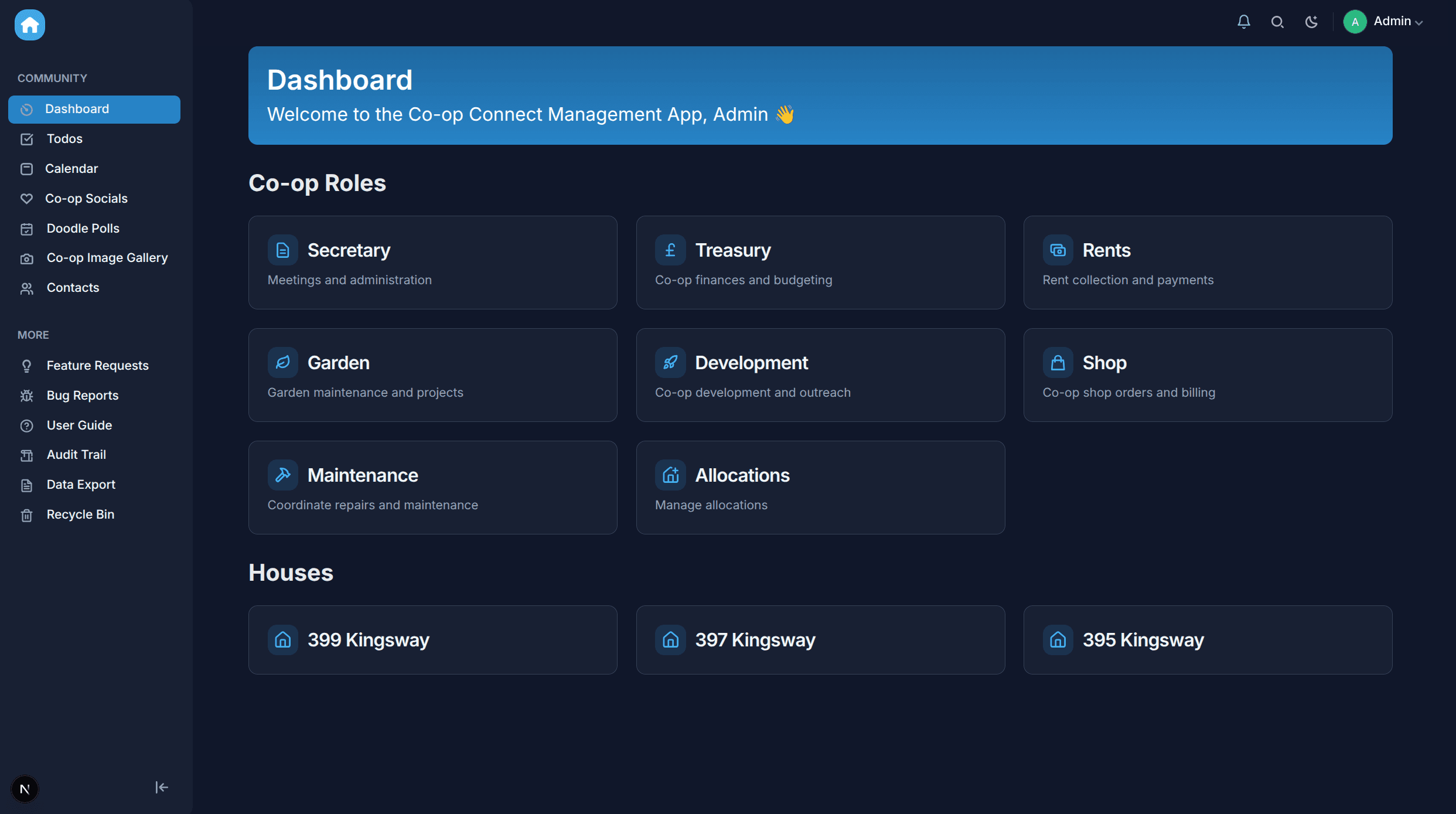Click the N logo at bottom left
Image resolution: width=1456 pixels, height=814 pixels.
tap(25, 789)
